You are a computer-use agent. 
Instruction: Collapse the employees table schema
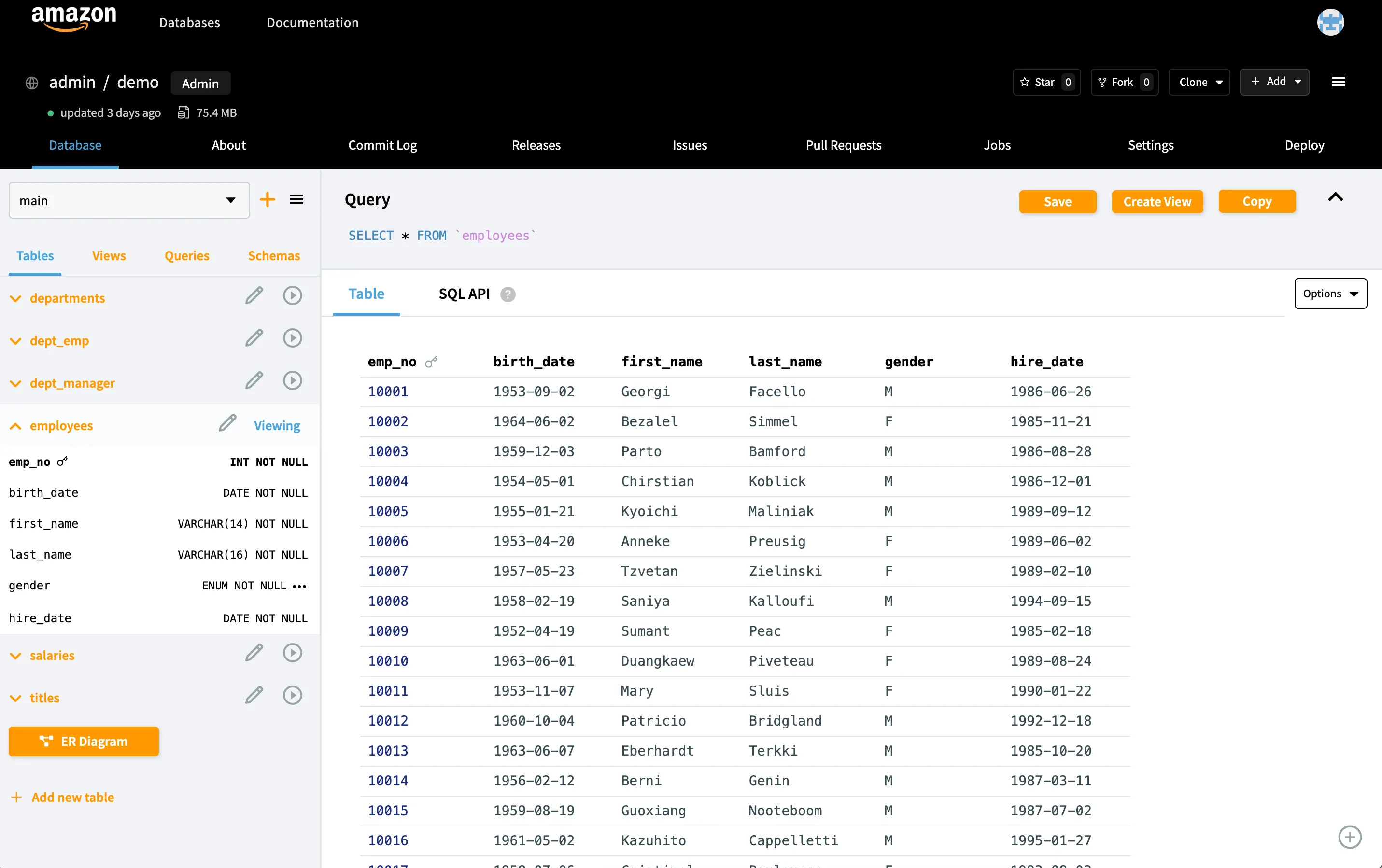click(16, 426)
